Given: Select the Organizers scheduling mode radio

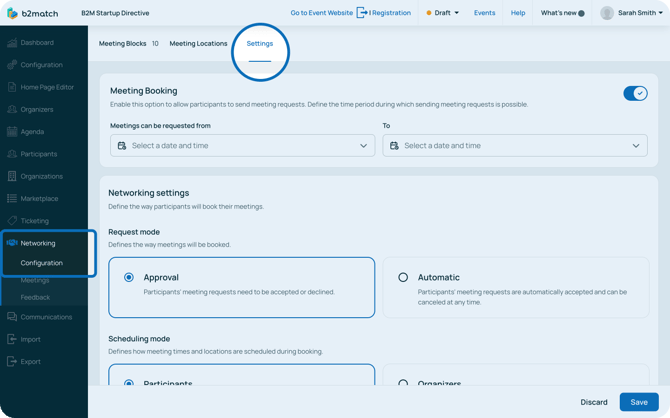Looking at the screenshot, I should coord(403,382).
